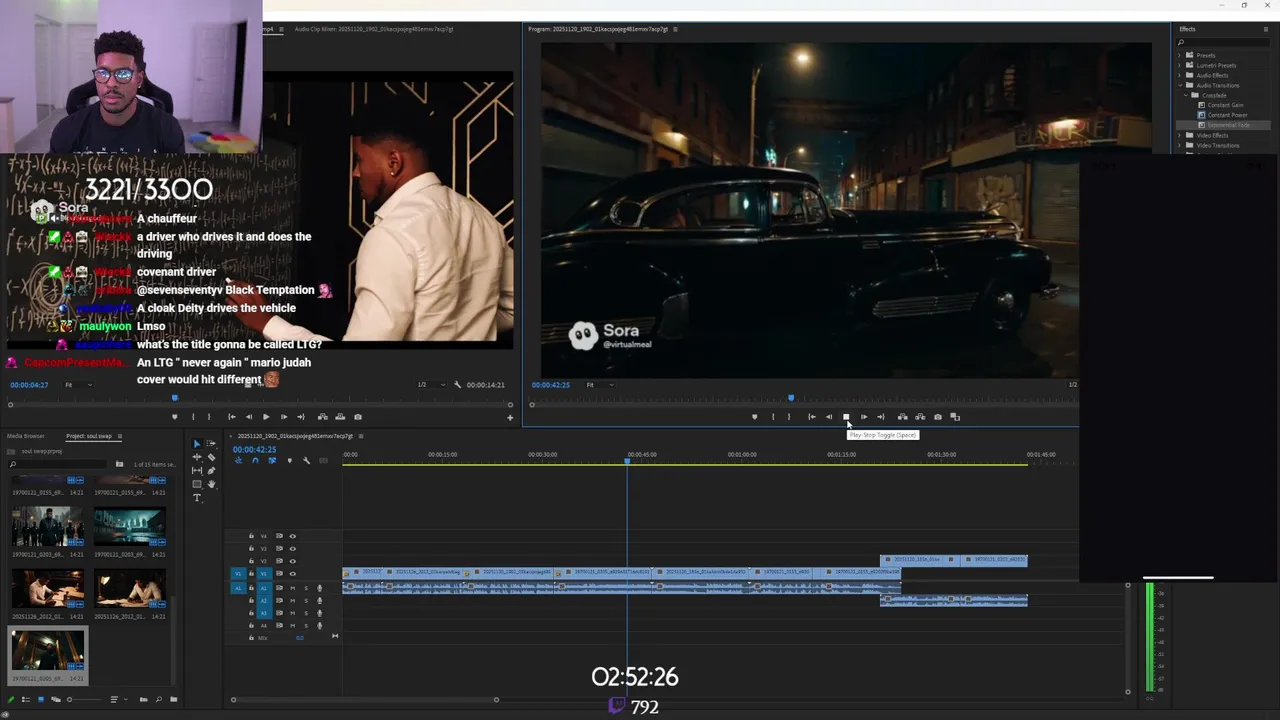Click the Program Monitor Lift icon
This screenshot has height=720, width=1280.
tap(902, 417)
